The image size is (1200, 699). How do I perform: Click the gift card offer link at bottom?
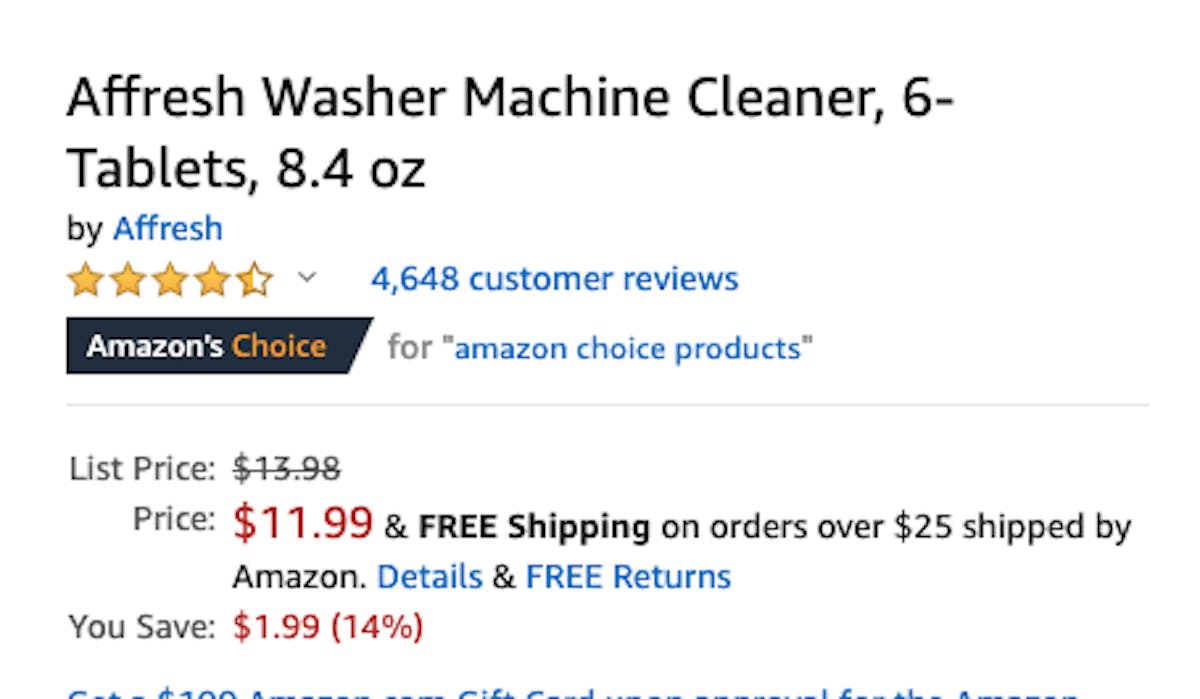pyautogui.click(x=572, y=692)
